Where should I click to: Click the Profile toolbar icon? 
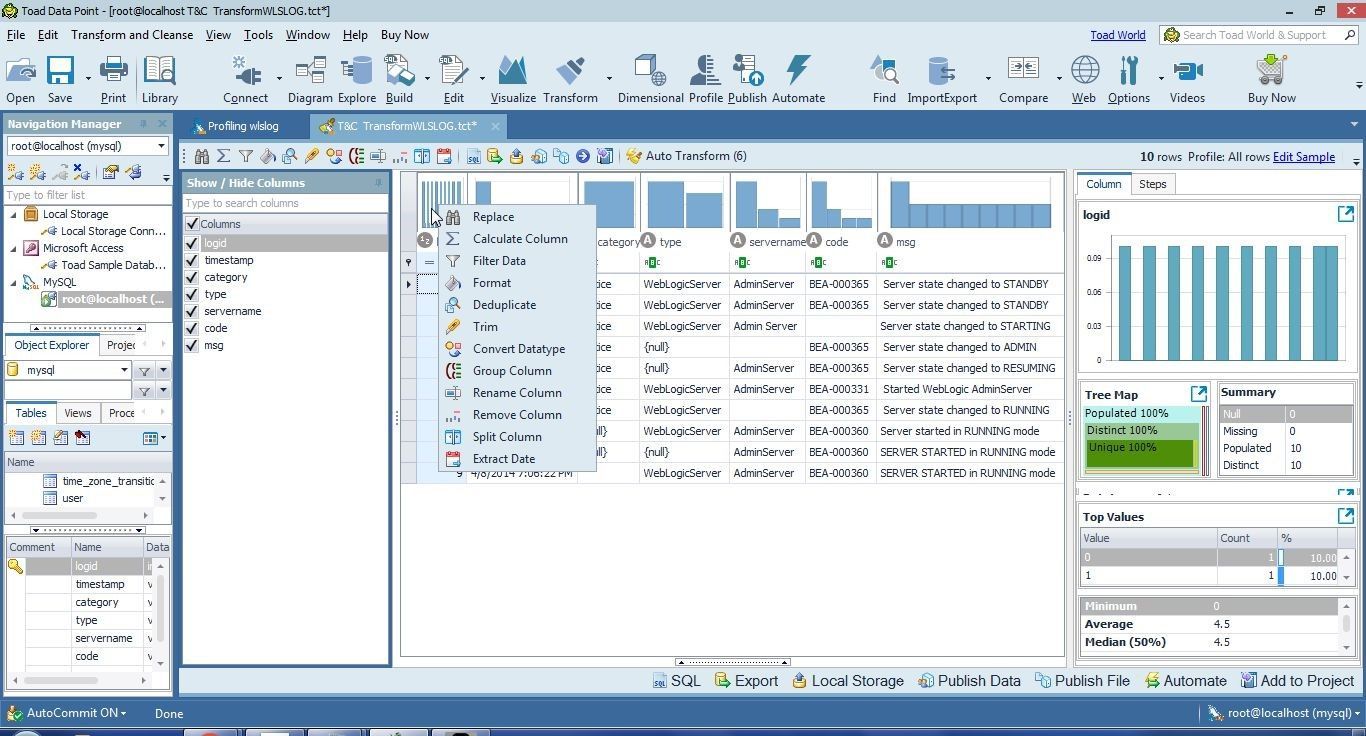point(705,72)
